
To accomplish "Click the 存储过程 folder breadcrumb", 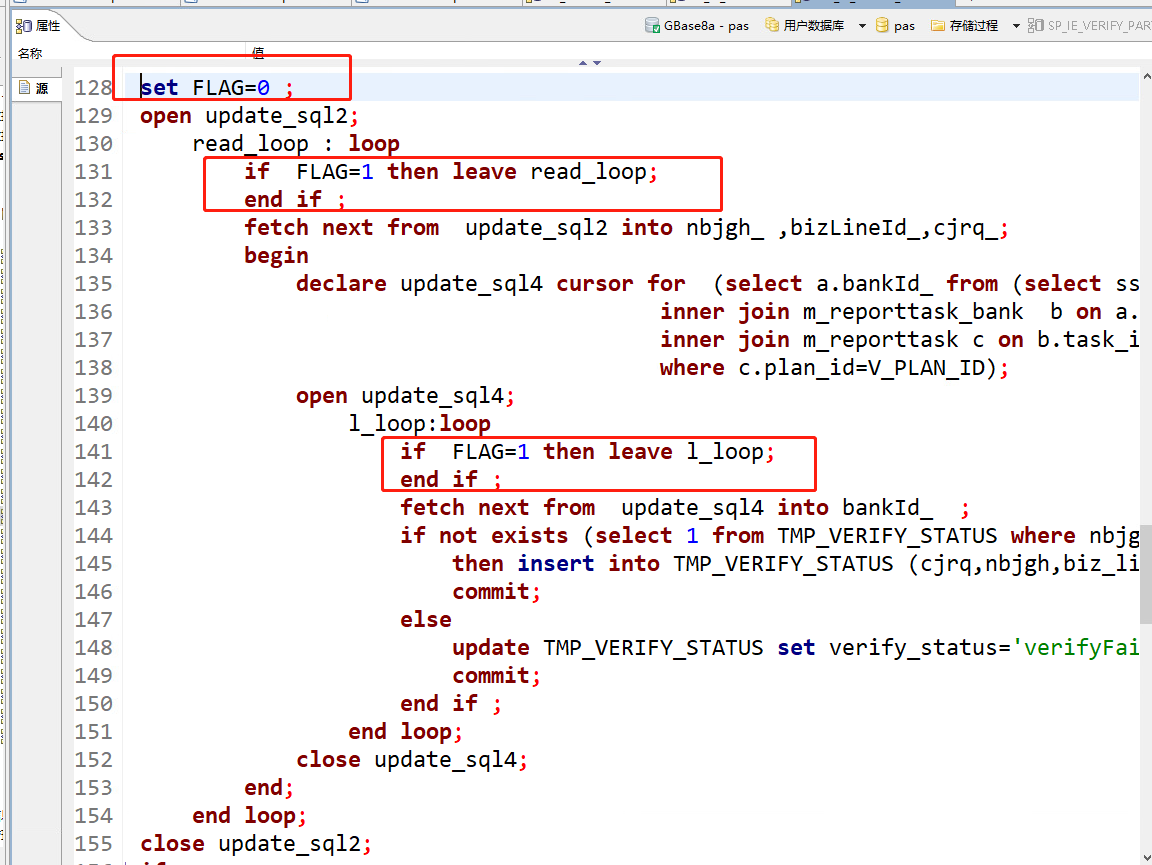I will (964, 26).
